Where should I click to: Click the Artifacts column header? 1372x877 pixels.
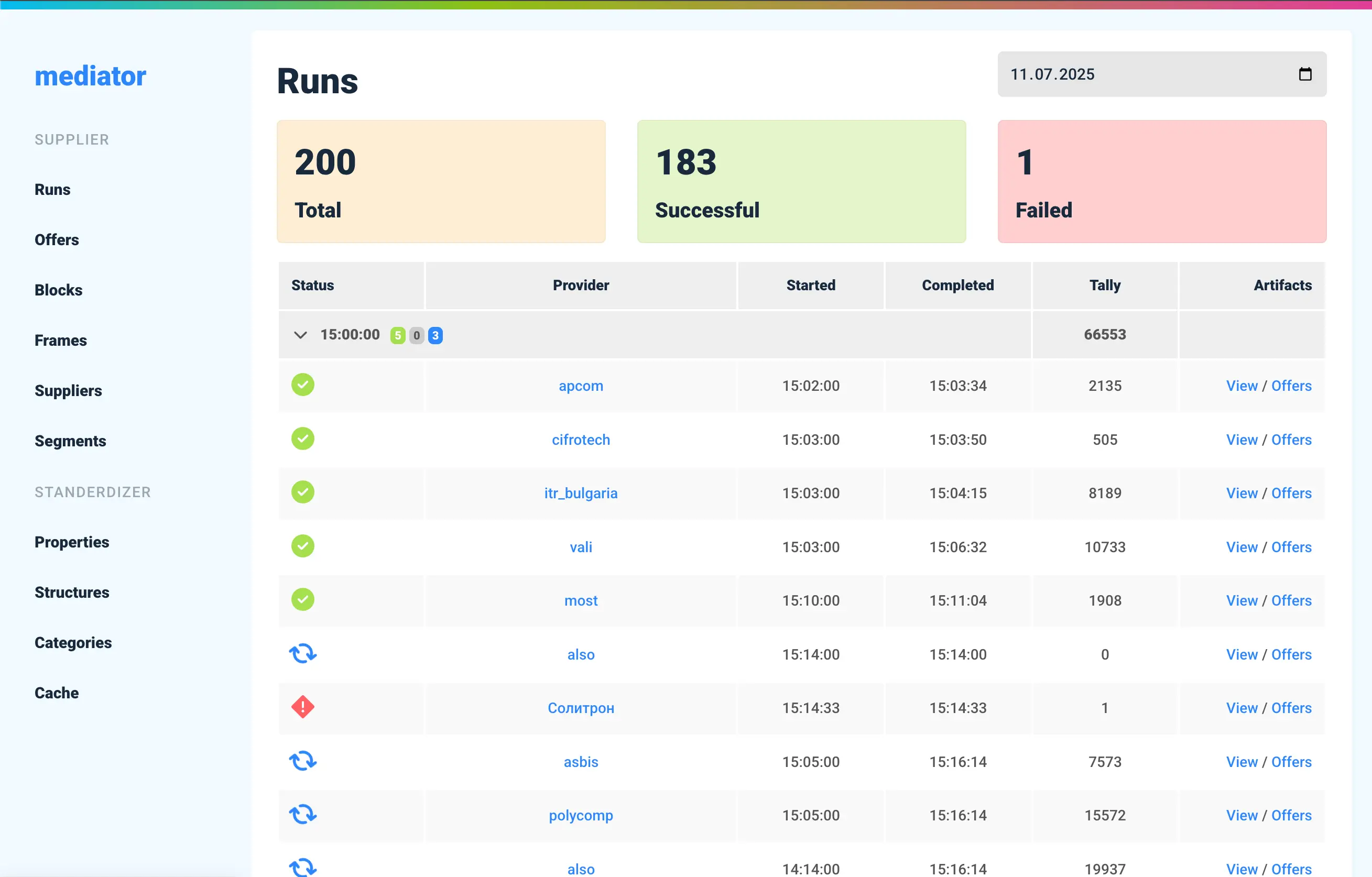(1252, 286)
